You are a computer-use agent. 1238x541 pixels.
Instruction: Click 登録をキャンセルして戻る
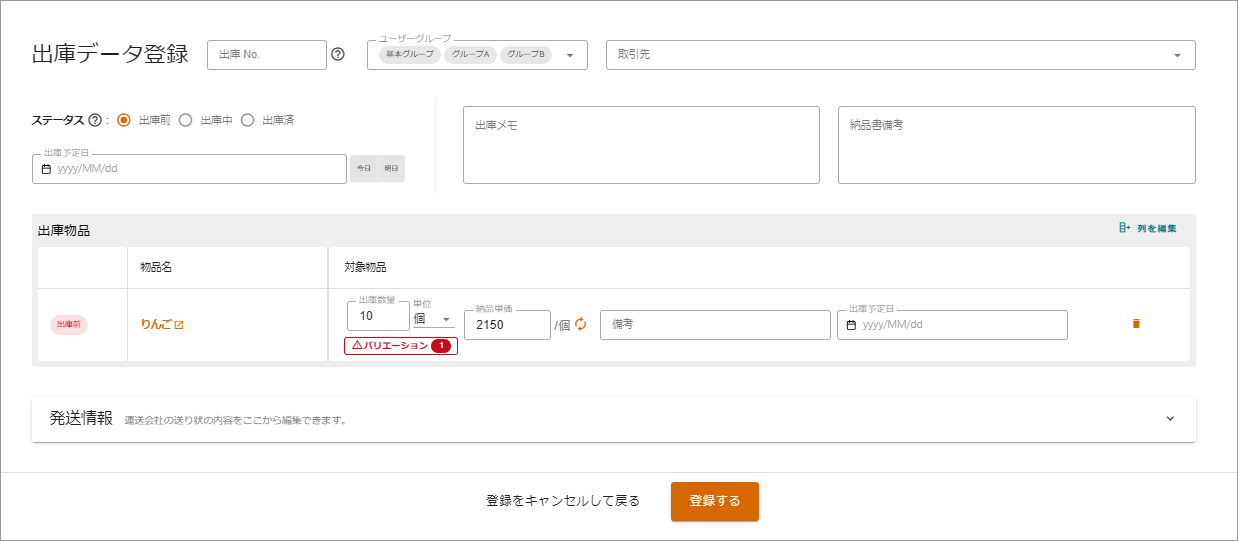click(563, 501)
